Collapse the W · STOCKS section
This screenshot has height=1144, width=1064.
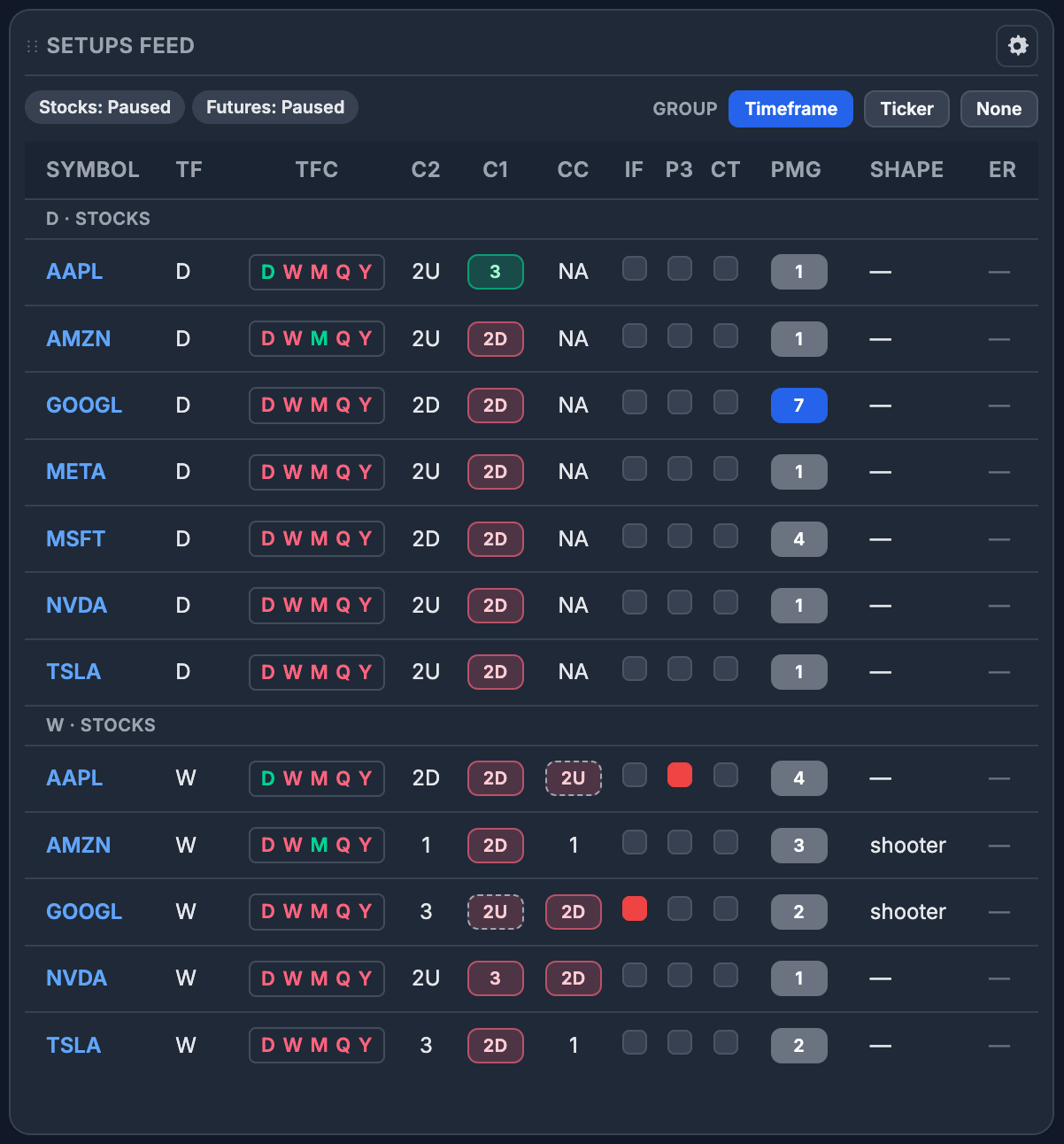click(x=100, y=724)
